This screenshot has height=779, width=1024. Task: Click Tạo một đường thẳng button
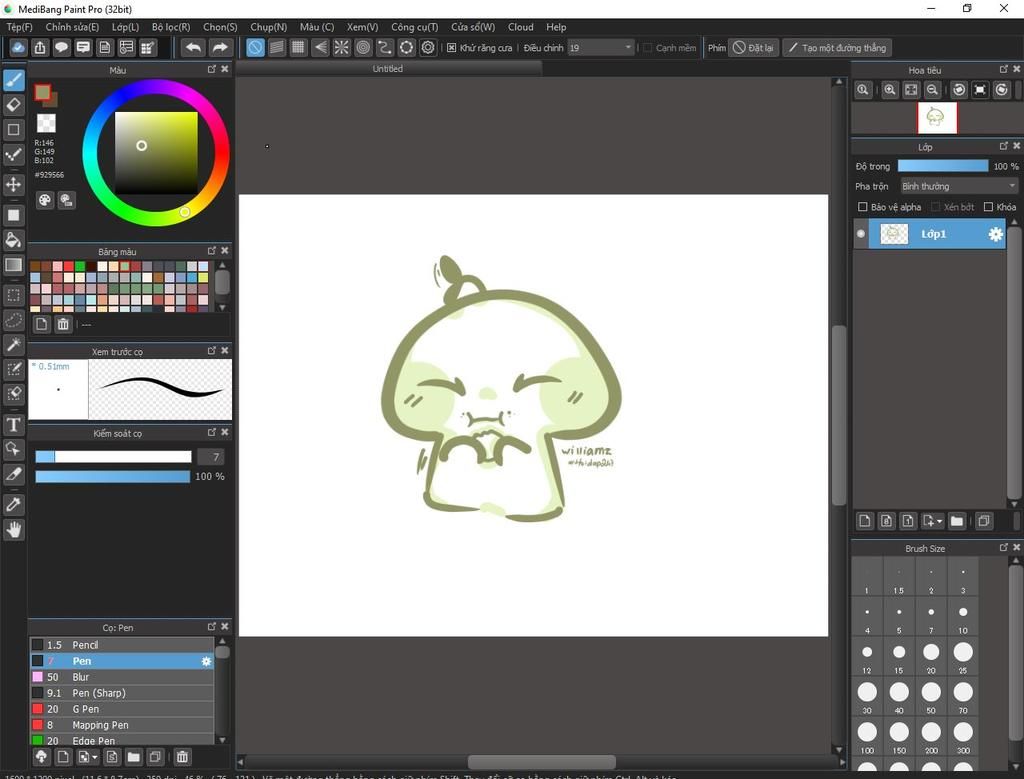[x=837, y=48]
